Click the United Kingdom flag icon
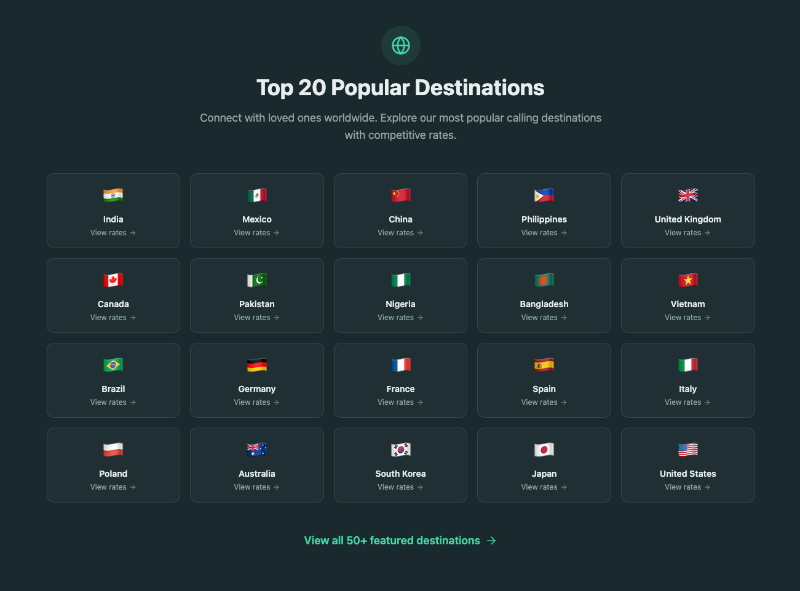Image resolution: width=800 pixels, height=591 pixels. (688, 195)
